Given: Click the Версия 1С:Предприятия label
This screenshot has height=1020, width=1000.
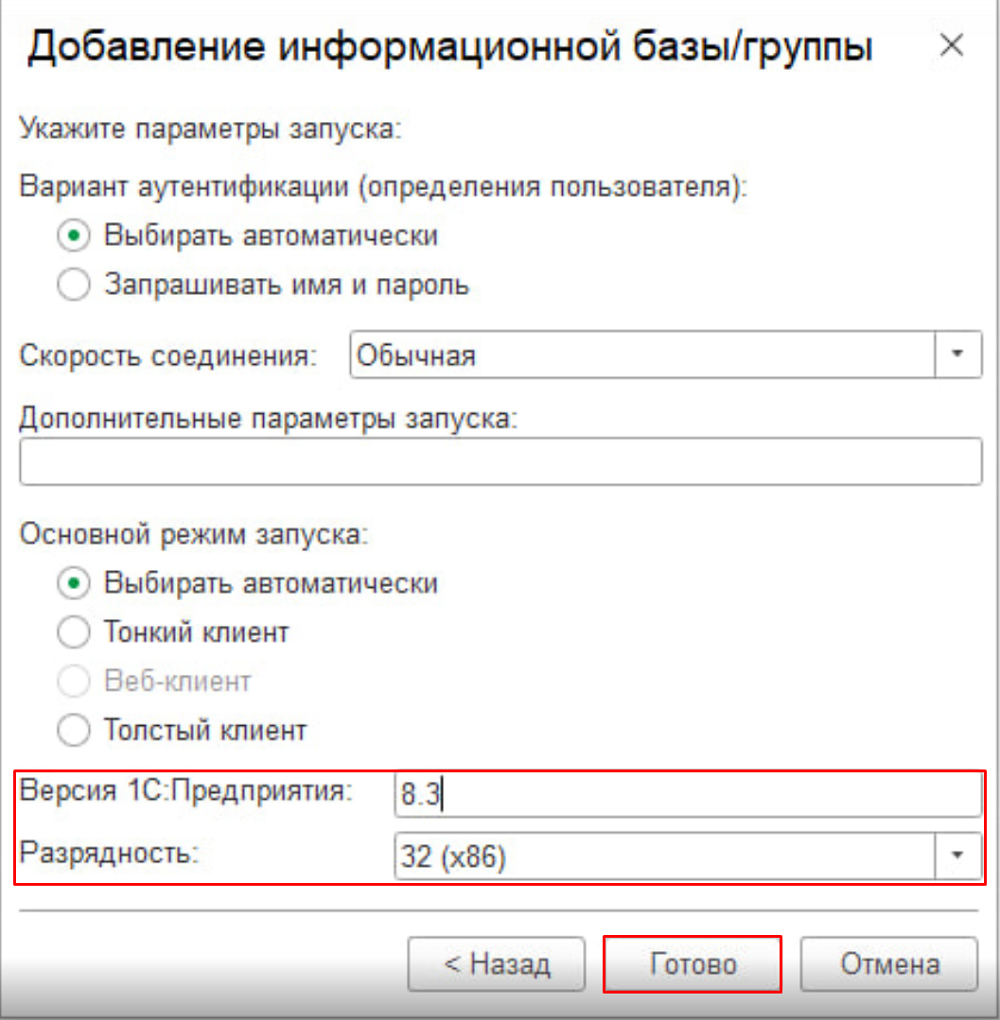Looking at the screenshot, I should (186, 791).
